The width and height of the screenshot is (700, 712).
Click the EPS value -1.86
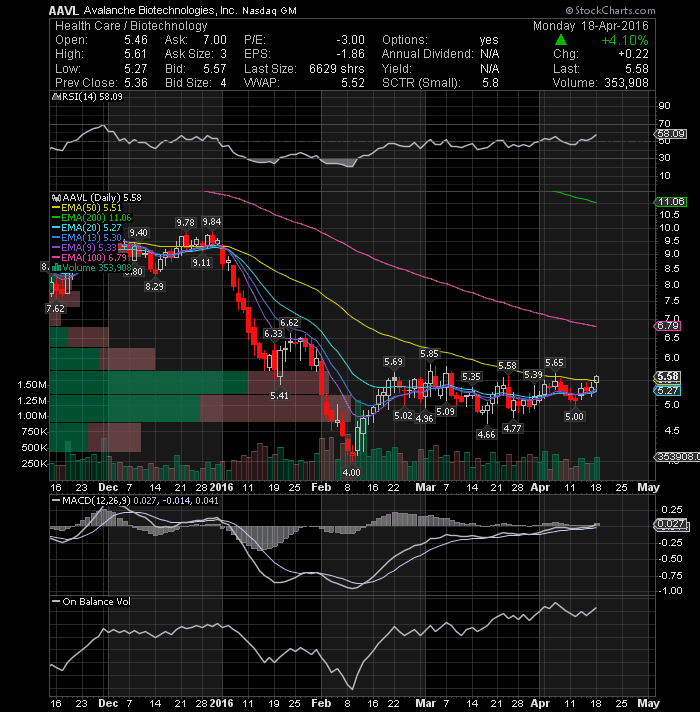coord(350,54)
